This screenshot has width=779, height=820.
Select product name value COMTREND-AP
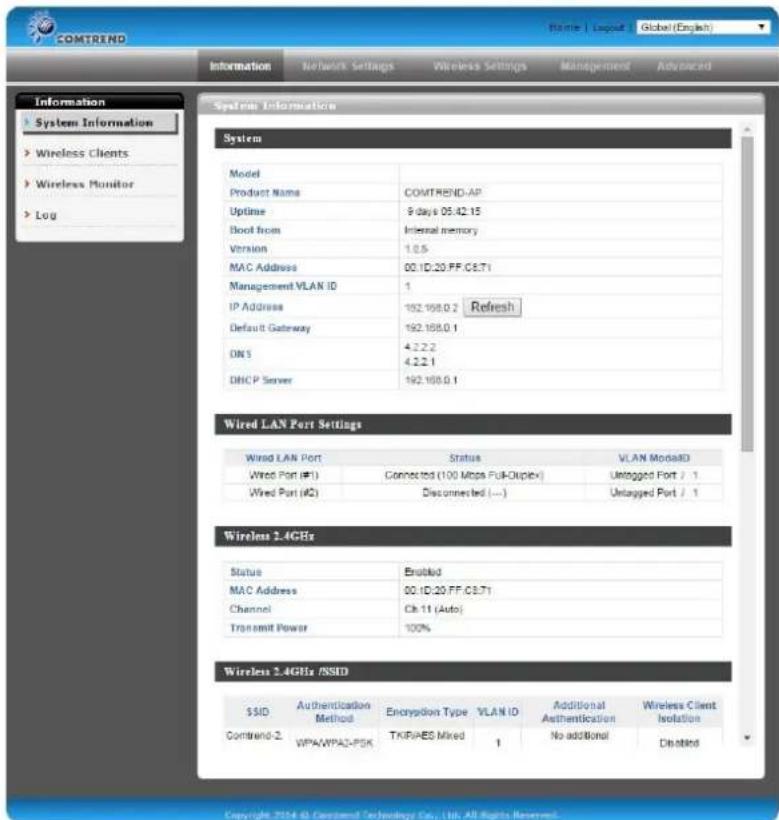tap(443, 192)
